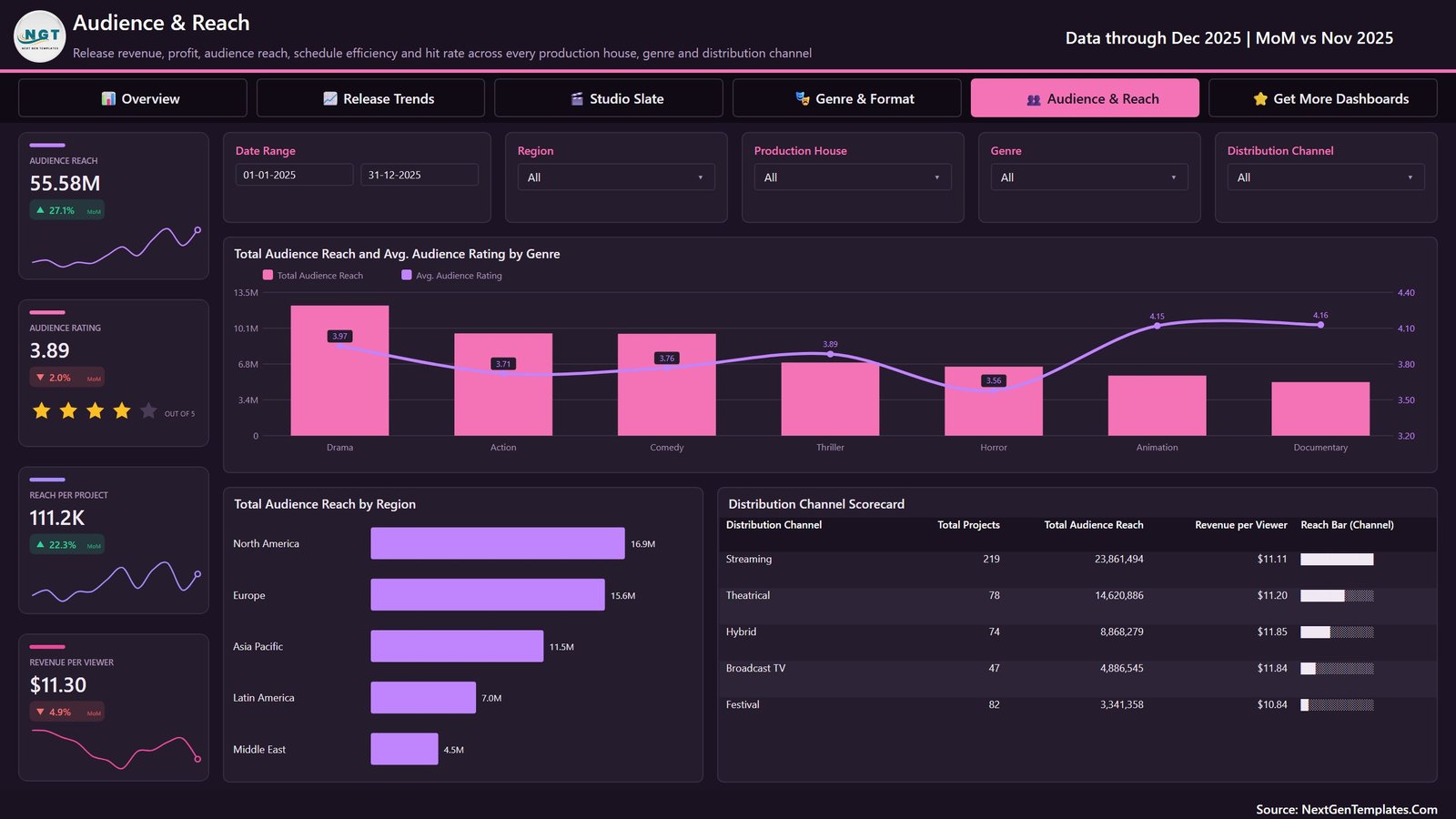Click the star icon on Get More Dashboards
Viewport: 1456px width, 819px height.
pyautogui.click(x=1260, y=98)
